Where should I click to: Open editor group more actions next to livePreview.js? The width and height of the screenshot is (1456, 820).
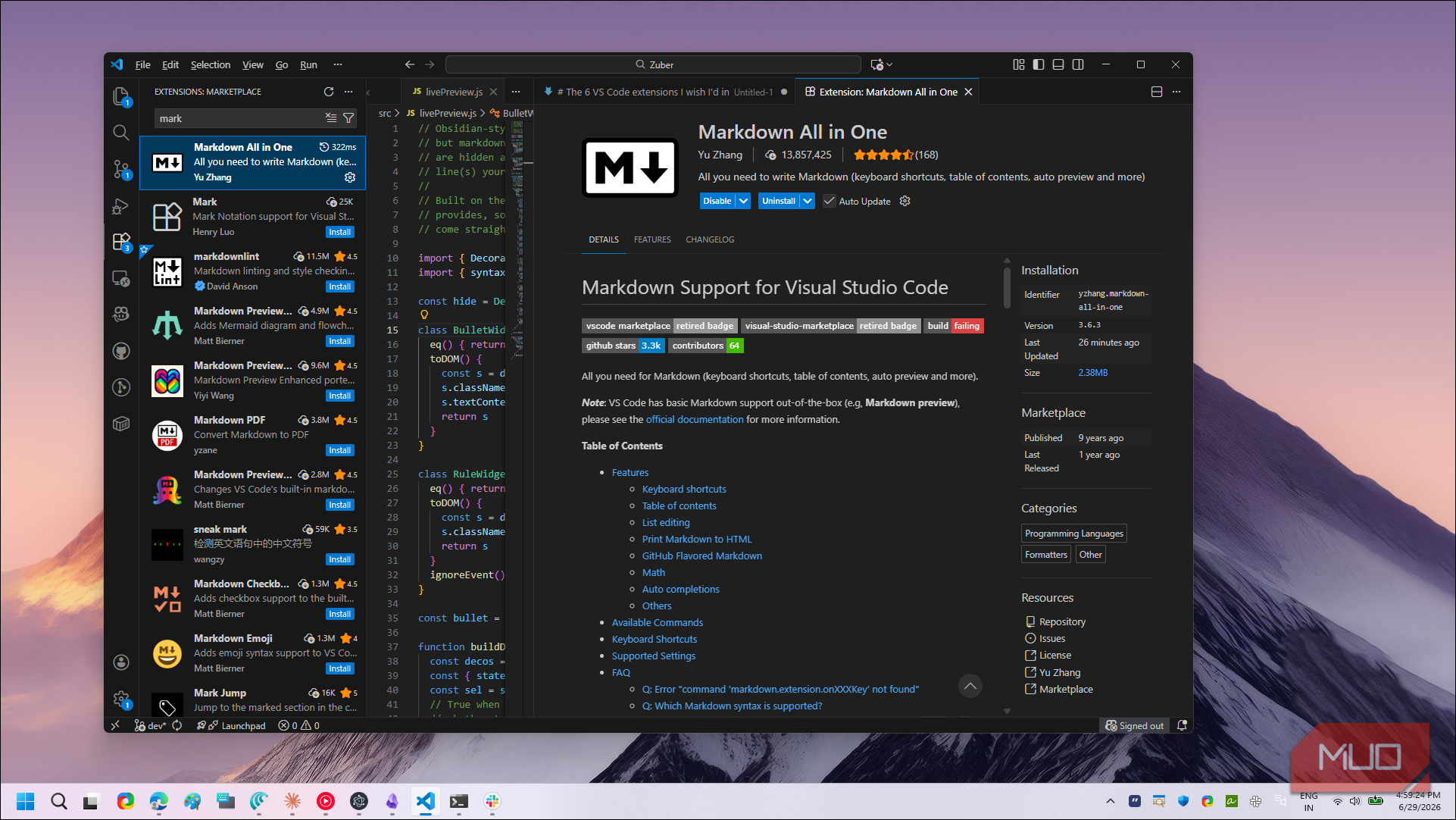pos(516,92)
